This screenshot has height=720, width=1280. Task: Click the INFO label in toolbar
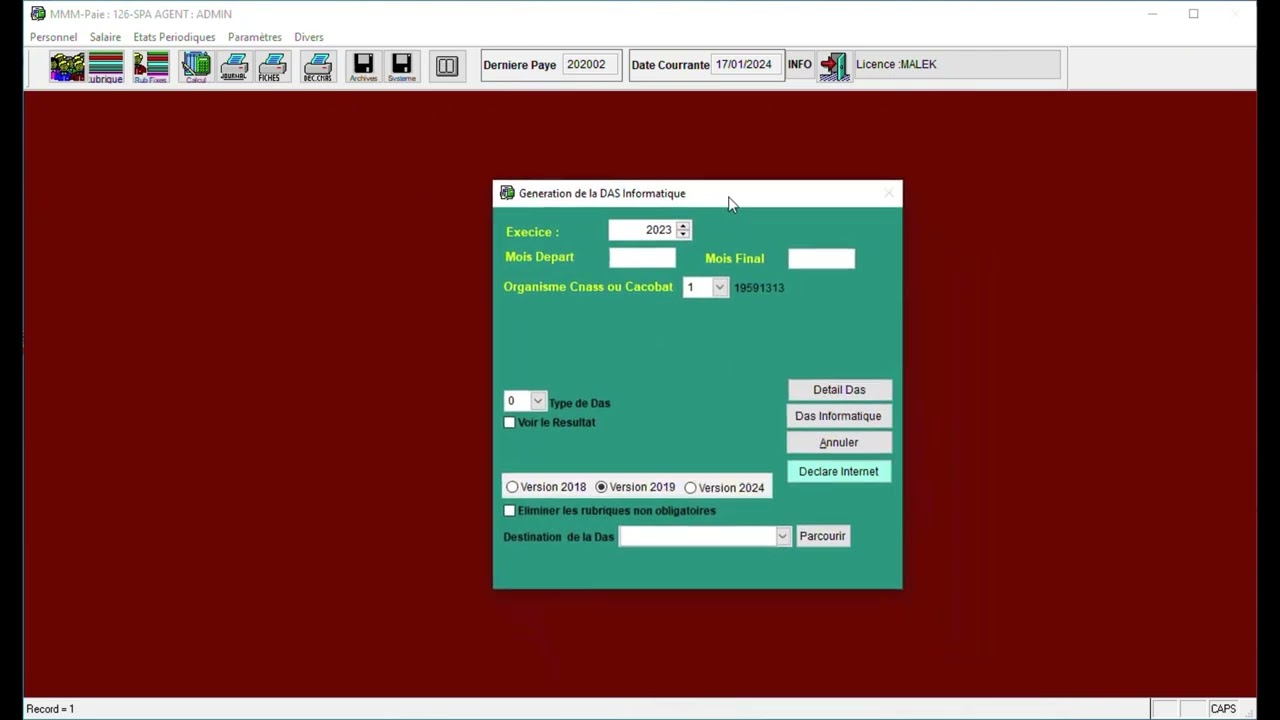[800, 65]
